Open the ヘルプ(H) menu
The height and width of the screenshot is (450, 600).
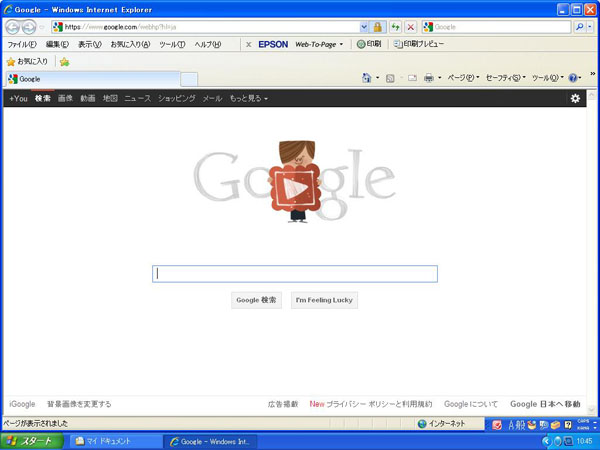pos(208,44)
